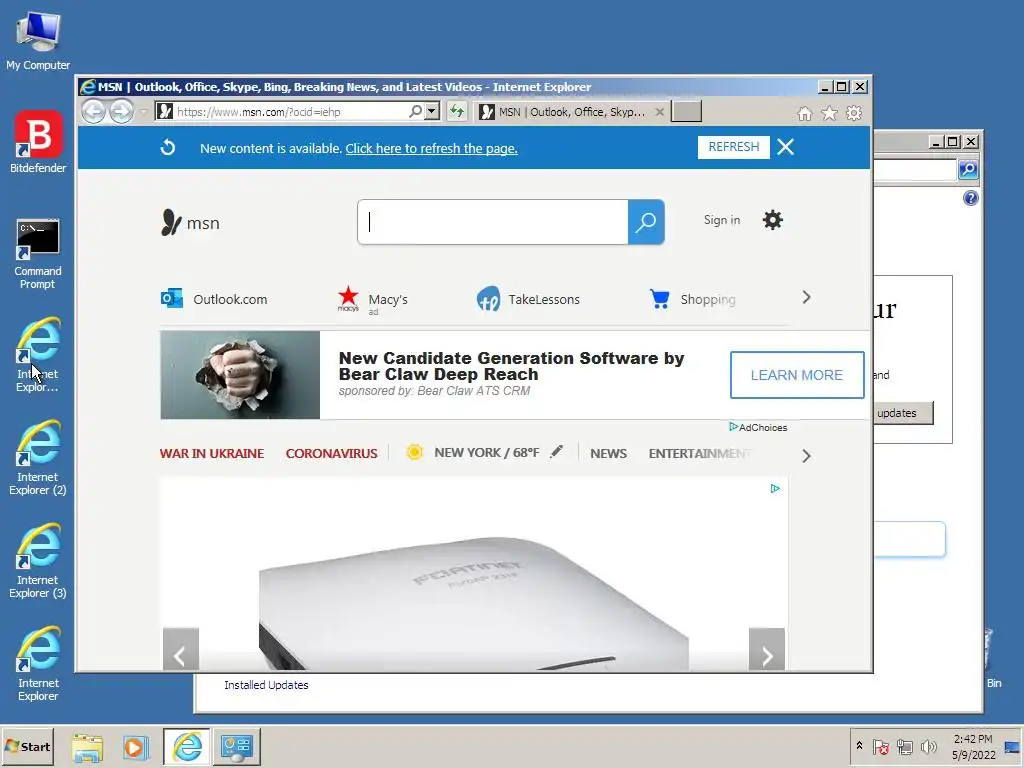Open CORONAVIRUS news section
The image size is (1024, 768).
(331, 453)
